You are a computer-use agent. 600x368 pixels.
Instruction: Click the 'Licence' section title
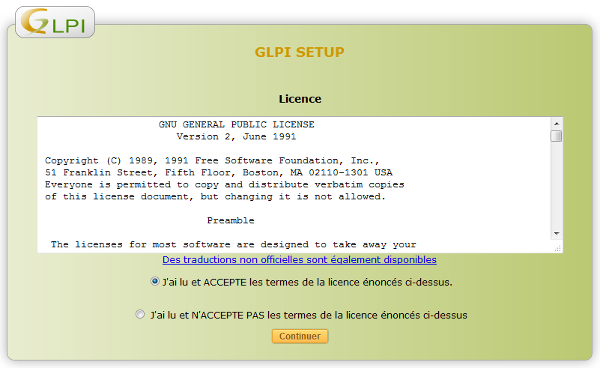click(300, 99)
